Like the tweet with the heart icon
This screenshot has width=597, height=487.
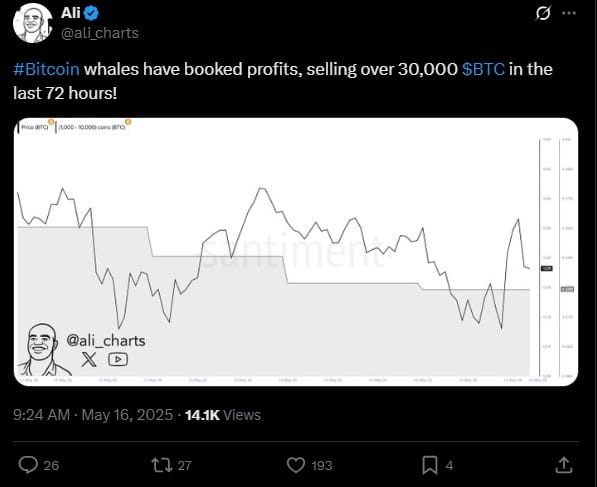(x=296, y=465)
